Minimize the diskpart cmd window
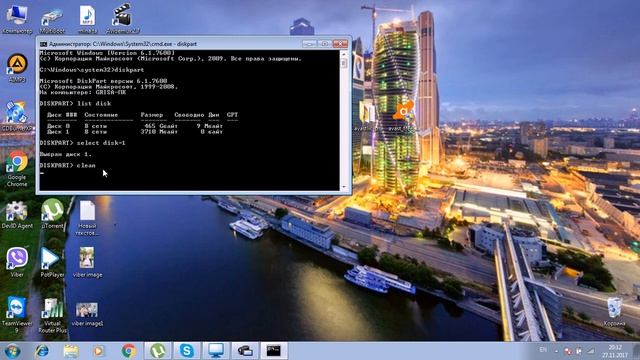The width and height of the screenshot is (640, 360). pos(309,43)
